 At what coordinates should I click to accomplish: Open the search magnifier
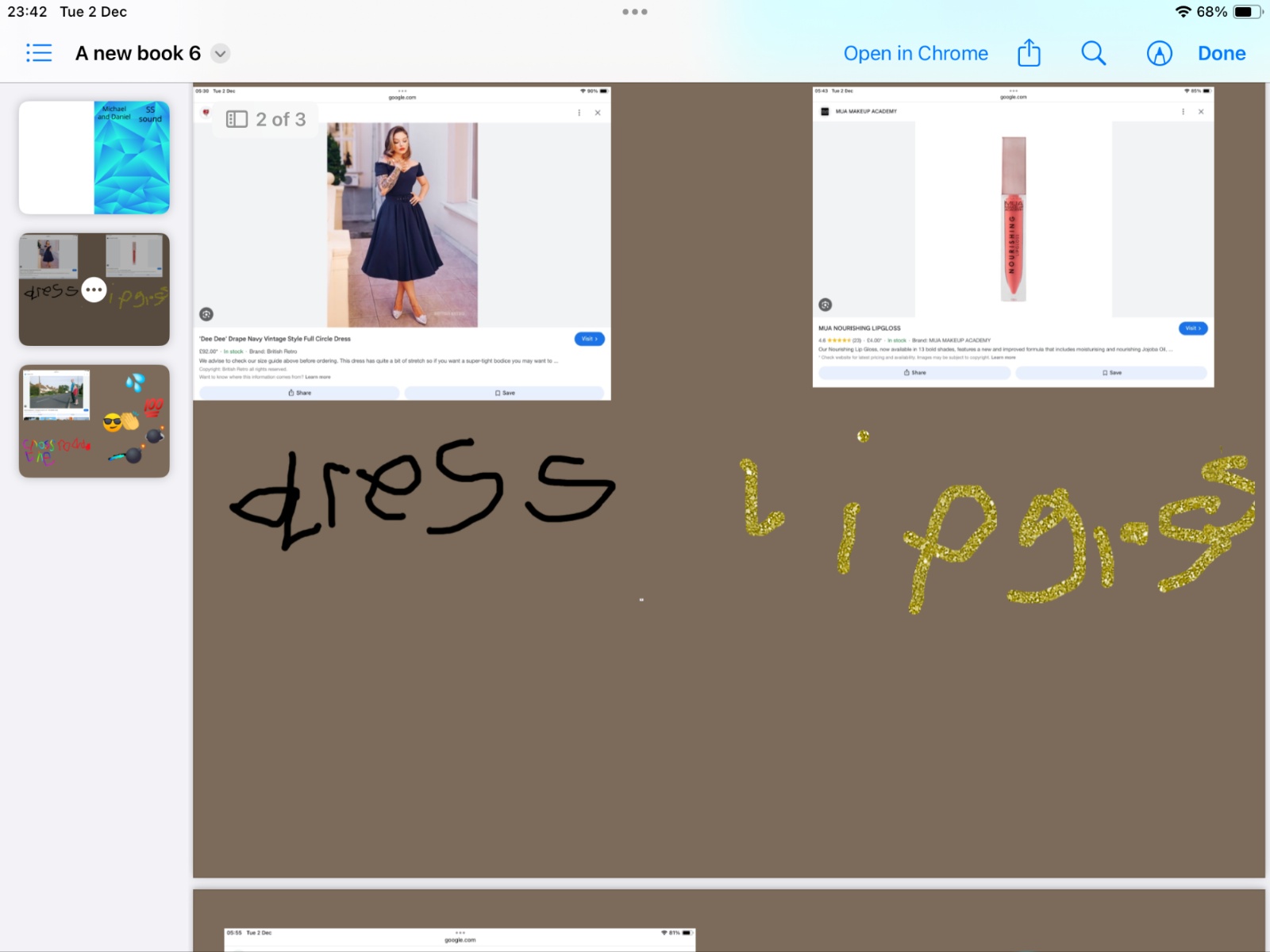coord(1093,53)
